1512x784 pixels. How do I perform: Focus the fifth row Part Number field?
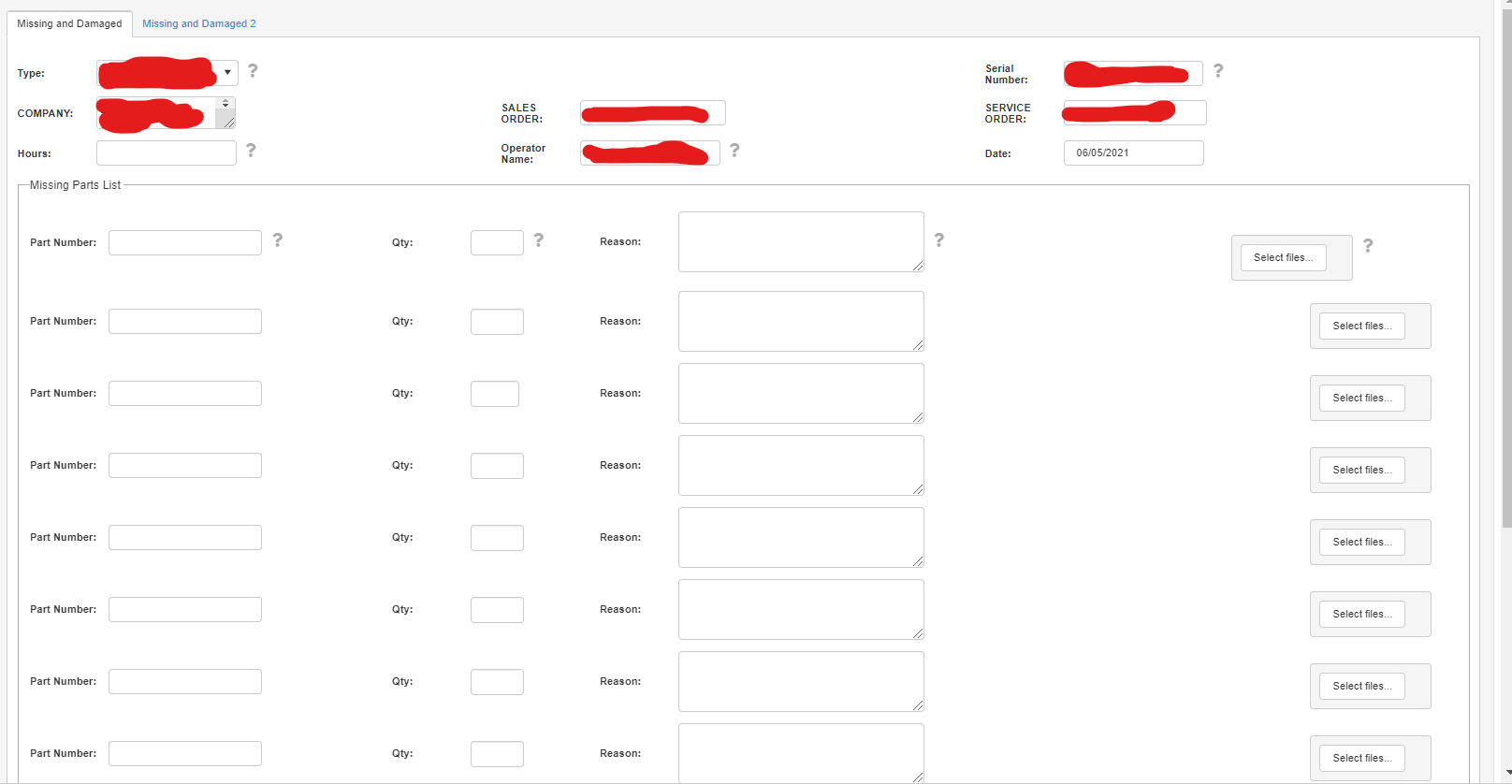pyautogui.click(x=185, y=537)
